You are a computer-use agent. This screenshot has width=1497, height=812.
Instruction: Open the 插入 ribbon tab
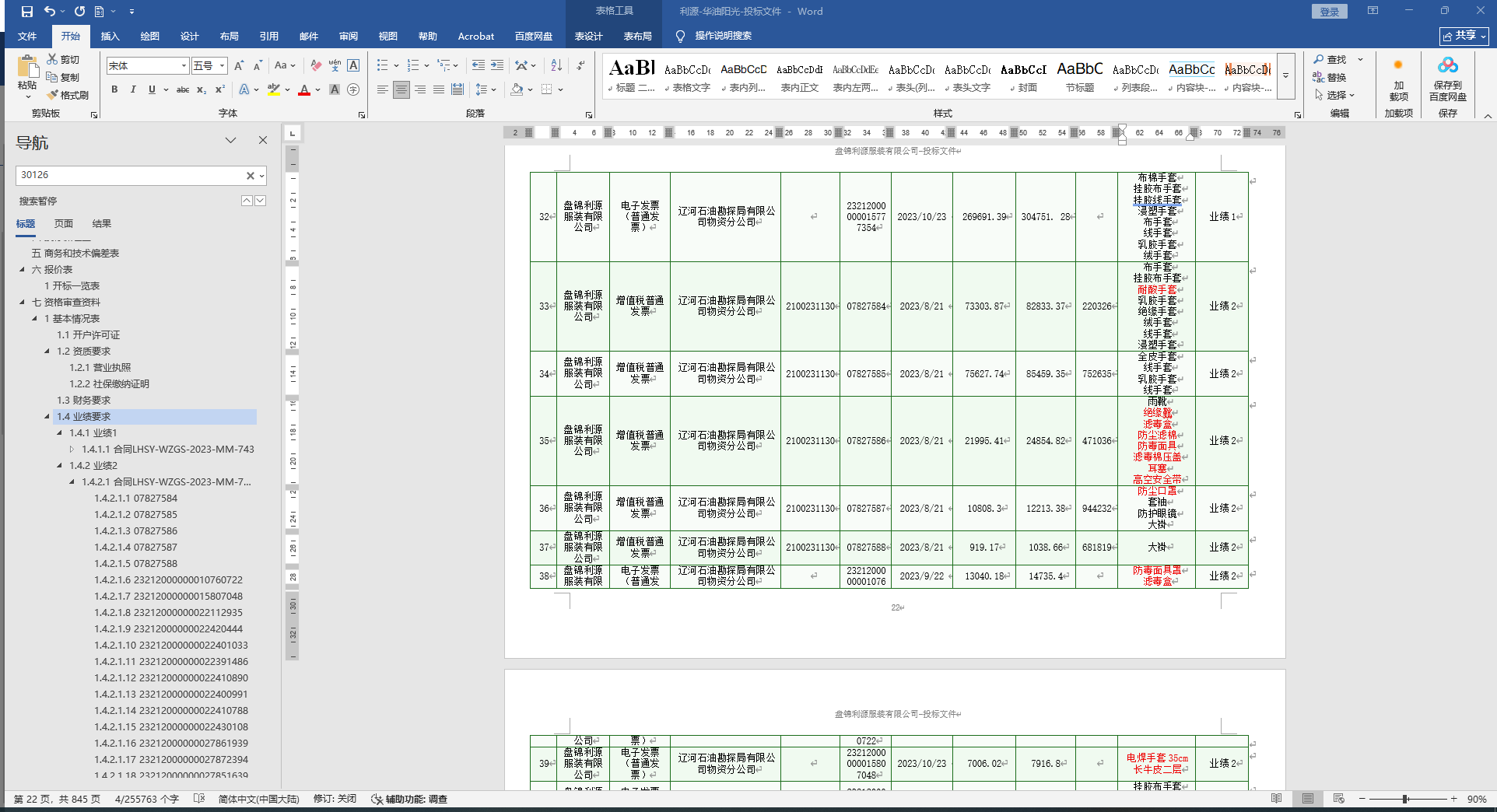coord(110,36)
